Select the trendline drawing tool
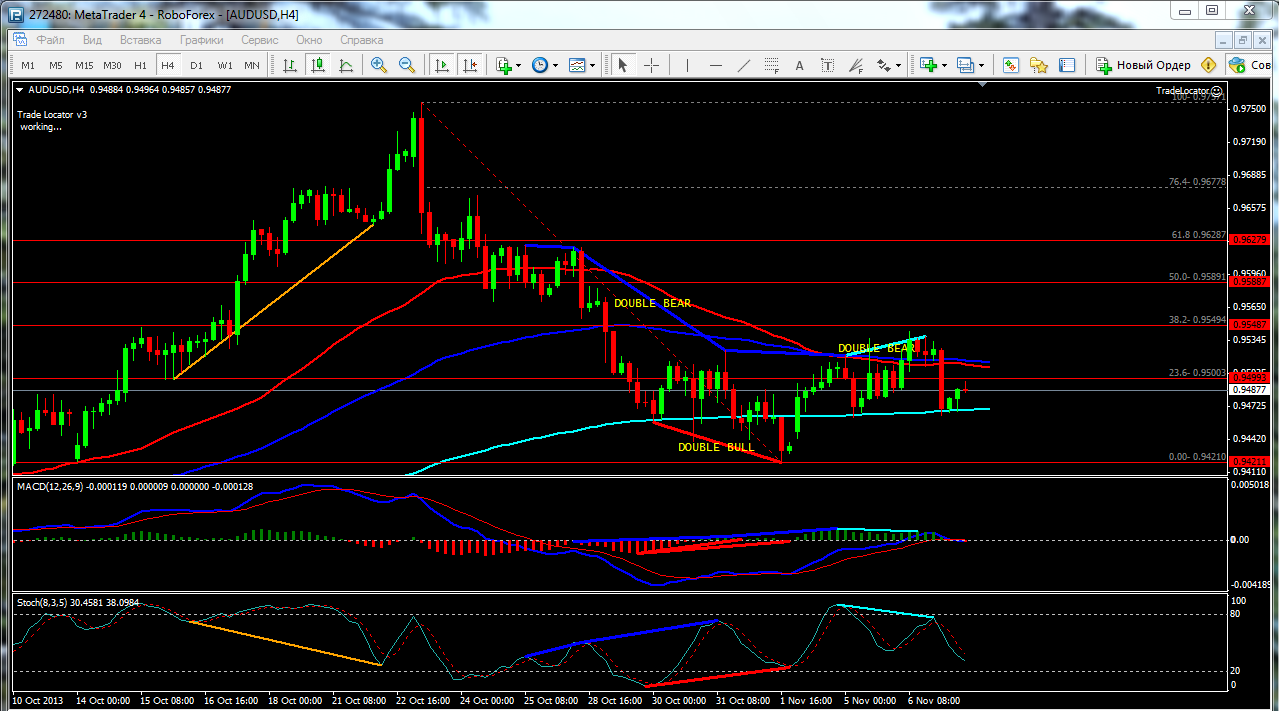This screenshot has width=1279, height=711. tap(743, 65)
